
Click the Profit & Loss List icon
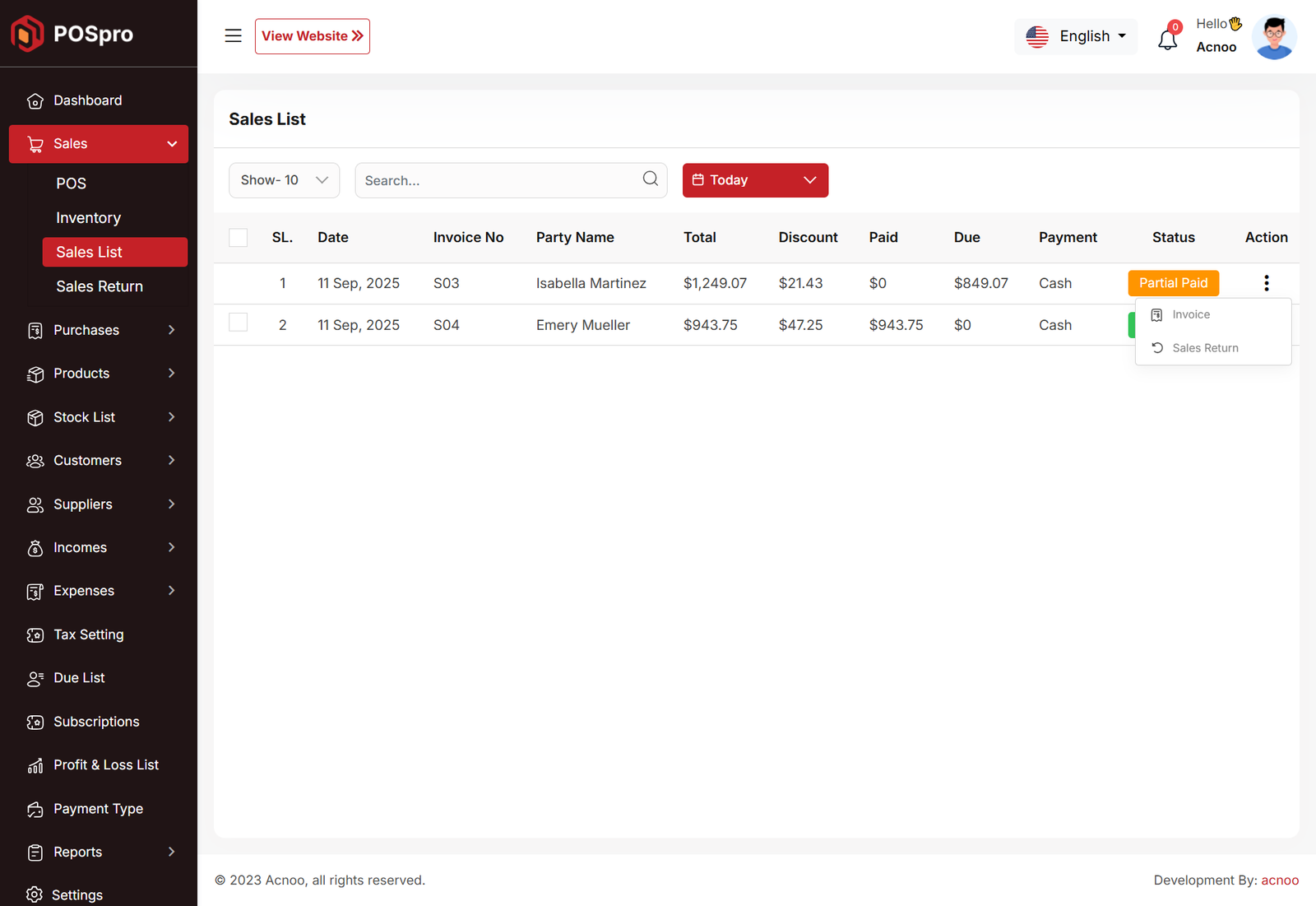pyautogui.click(x=35, y=766)
